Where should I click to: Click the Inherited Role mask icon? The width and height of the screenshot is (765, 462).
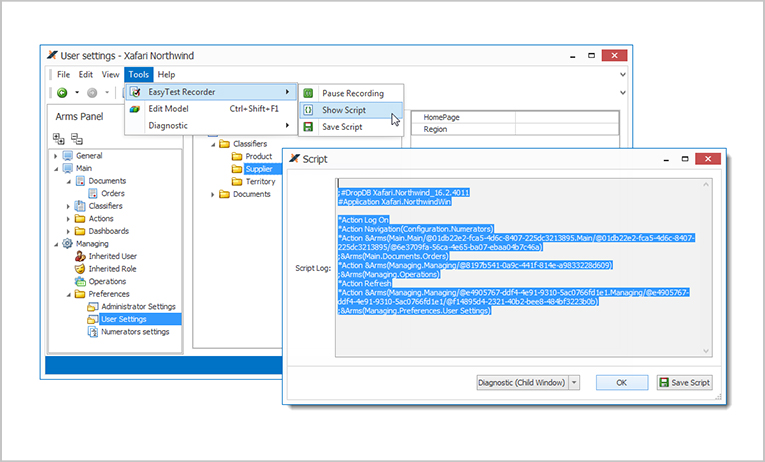(80, 269)
